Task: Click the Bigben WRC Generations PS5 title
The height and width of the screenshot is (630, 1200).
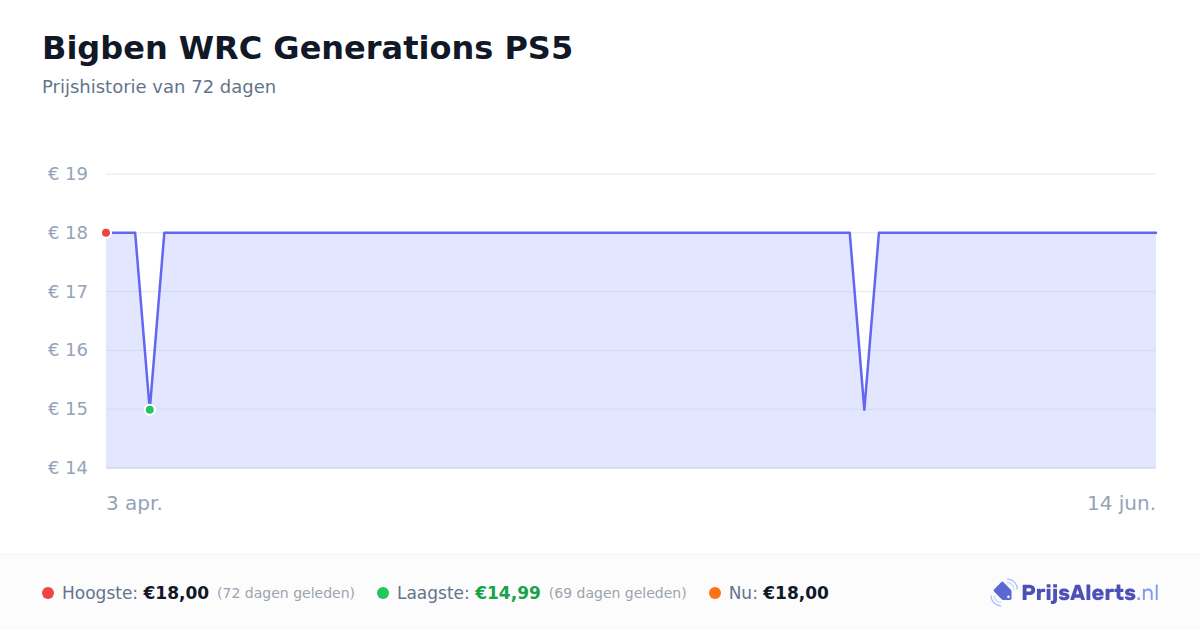Action: 307,48
